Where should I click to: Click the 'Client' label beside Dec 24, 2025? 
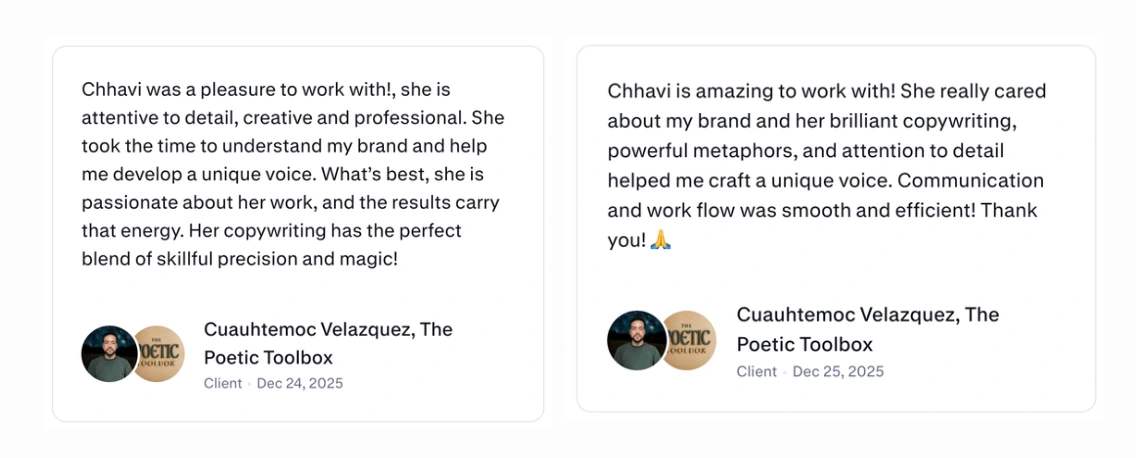[223, 383]
